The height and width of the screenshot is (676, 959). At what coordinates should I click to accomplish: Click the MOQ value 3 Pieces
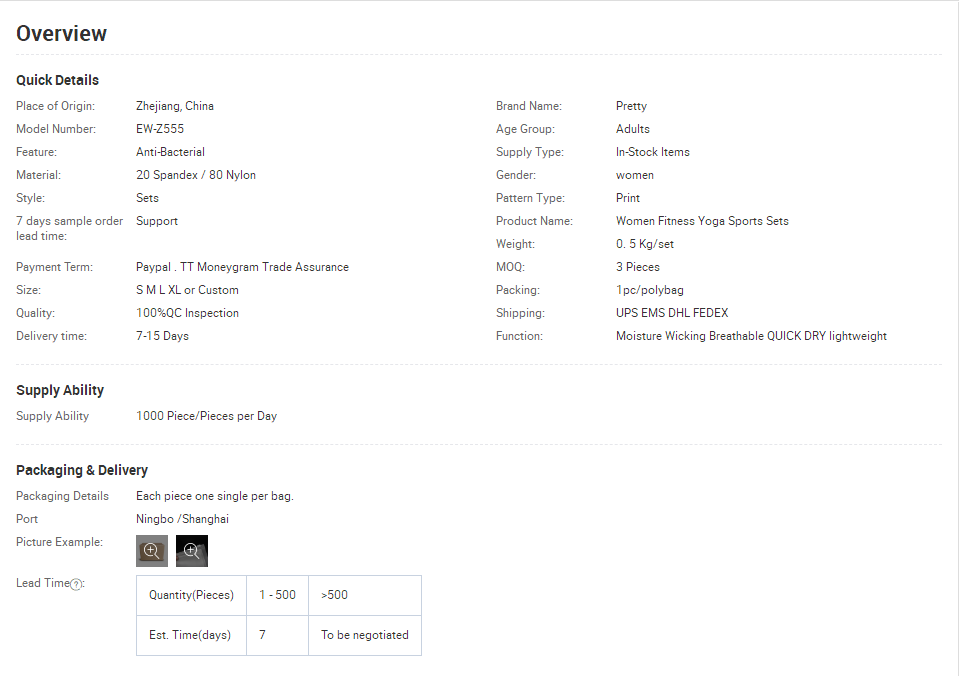coord(638,267)
